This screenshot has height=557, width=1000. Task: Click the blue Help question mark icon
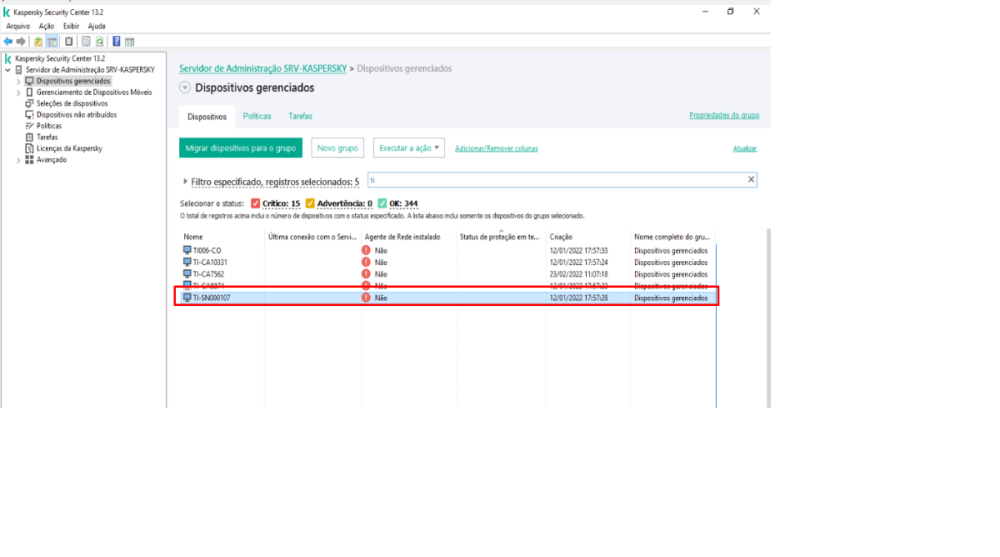[116, 41]
